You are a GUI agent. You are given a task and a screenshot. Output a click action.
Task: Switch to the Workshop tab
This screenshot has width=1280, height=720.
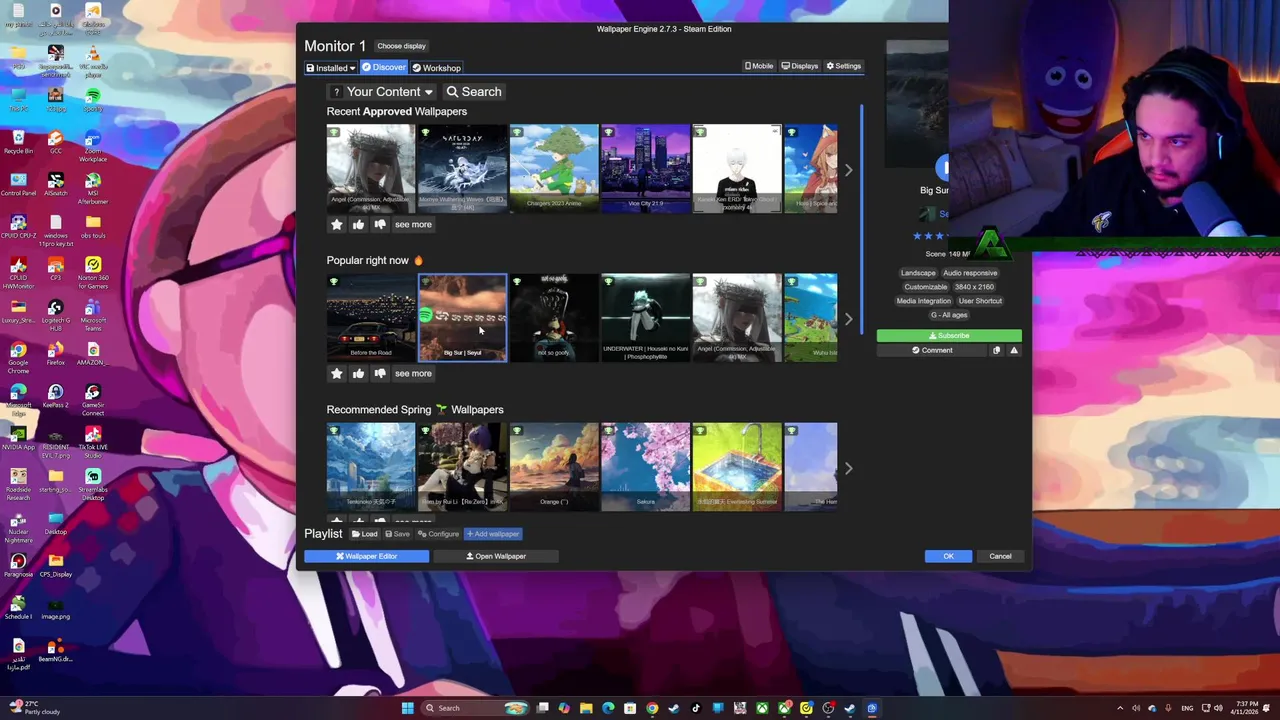click(436, 68)
